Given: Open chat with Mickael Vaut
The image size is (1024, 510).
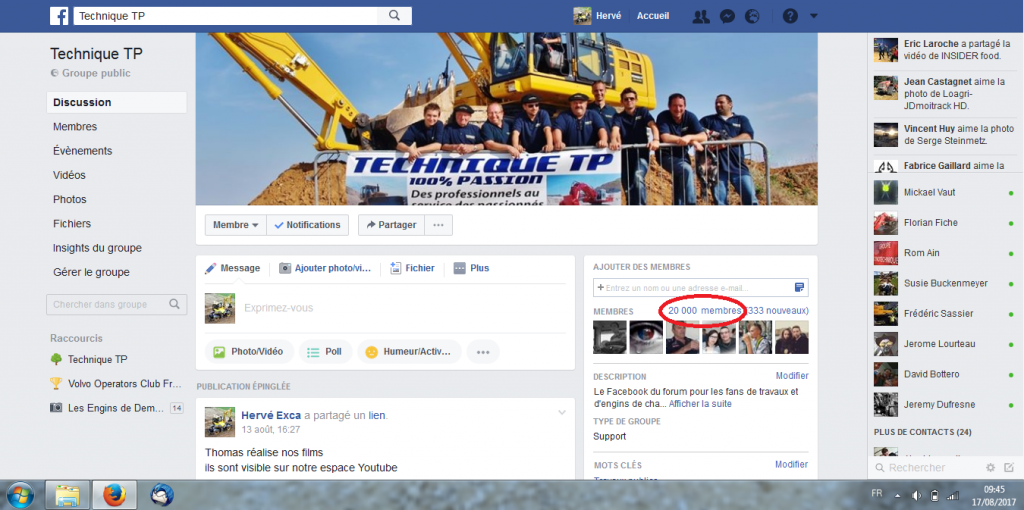Looking at the screenshot, I should [x=945, y=193].
